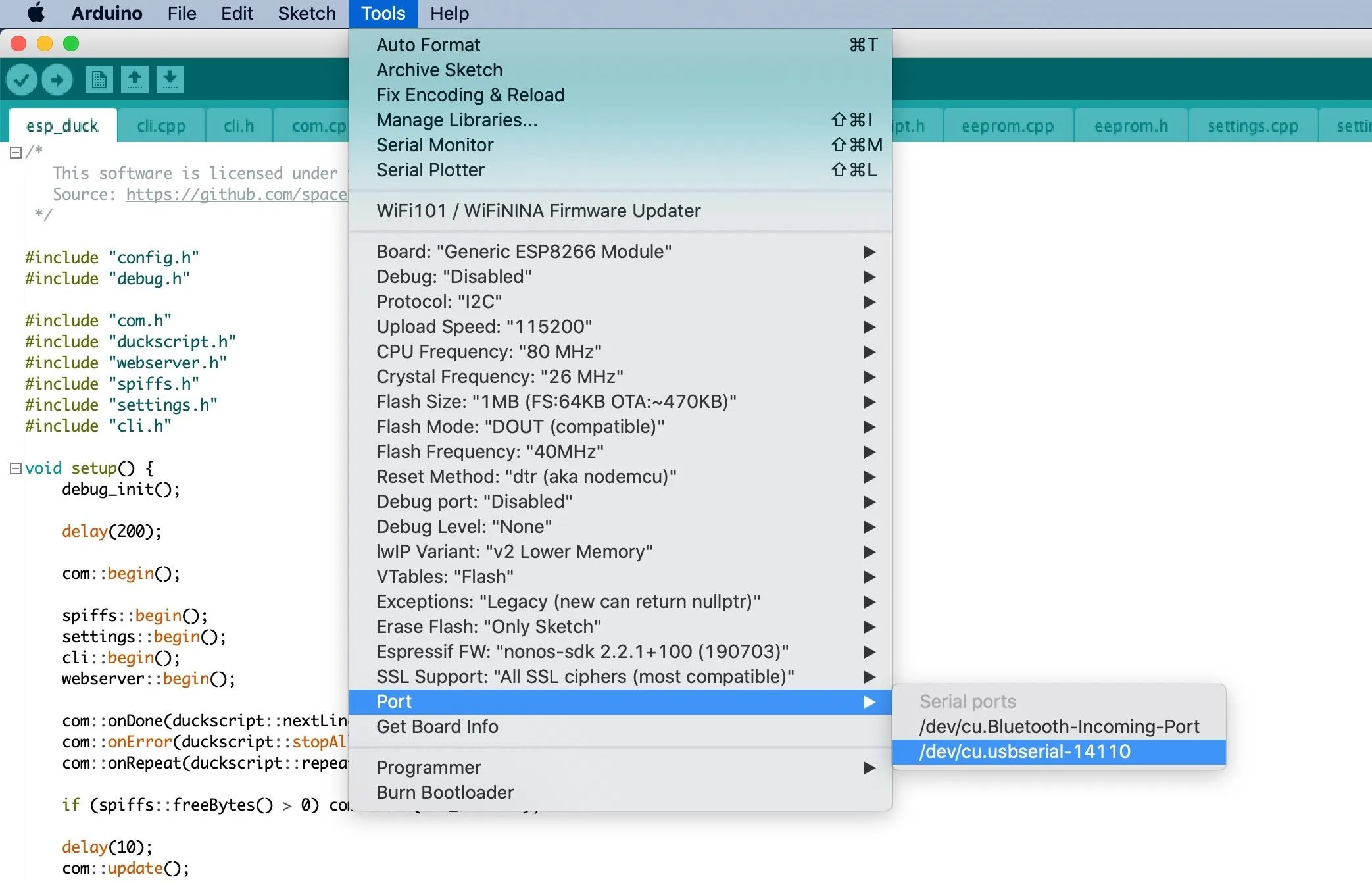This screenshot has width=1372, height=883.
Task: Collapse the license comment block fold marker
Action: tap(16, 153)
